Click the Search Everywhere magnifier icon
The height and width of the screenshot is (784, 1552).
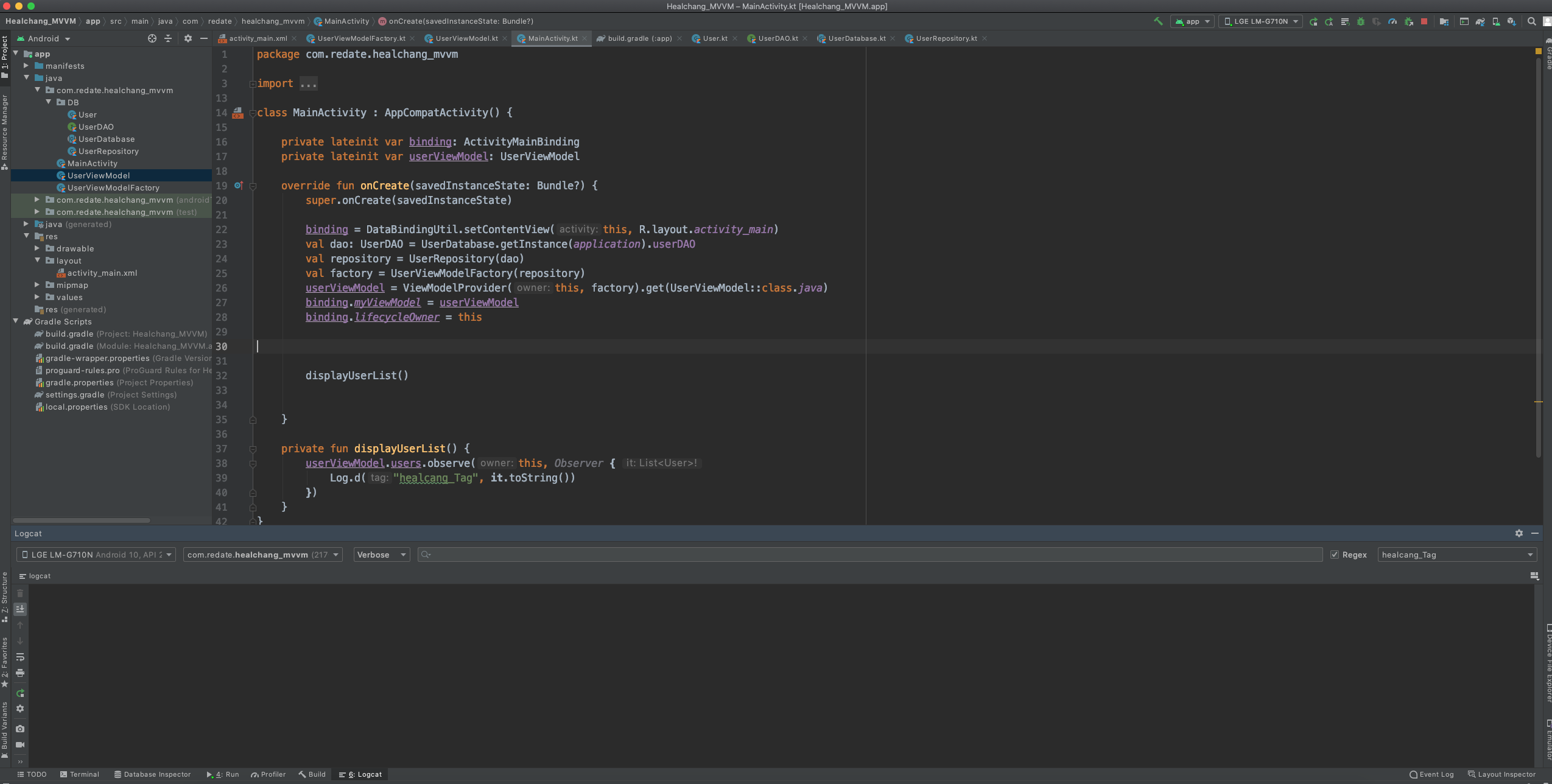pyautogui.click(x=1532, y=21)
